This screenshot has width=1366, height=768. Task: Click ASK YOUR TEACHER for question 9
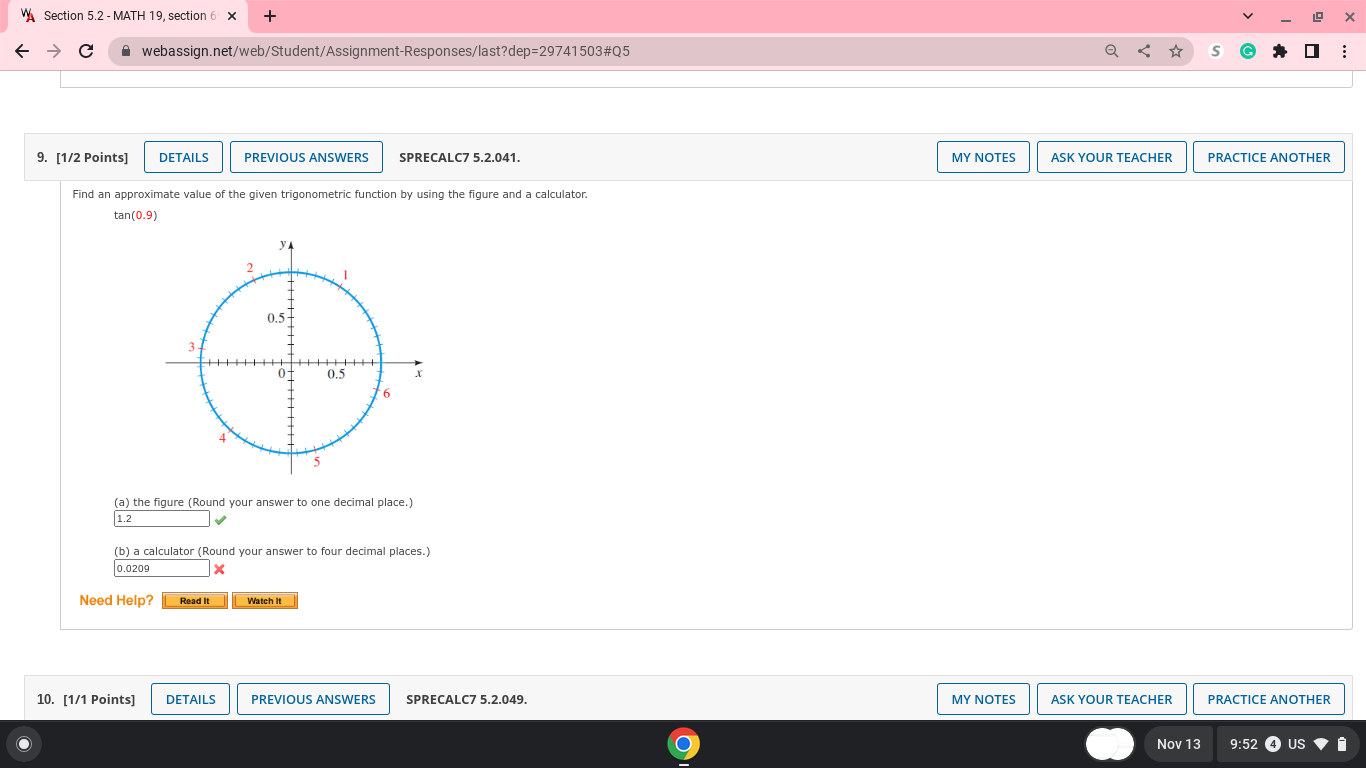tap(1111, 157)
